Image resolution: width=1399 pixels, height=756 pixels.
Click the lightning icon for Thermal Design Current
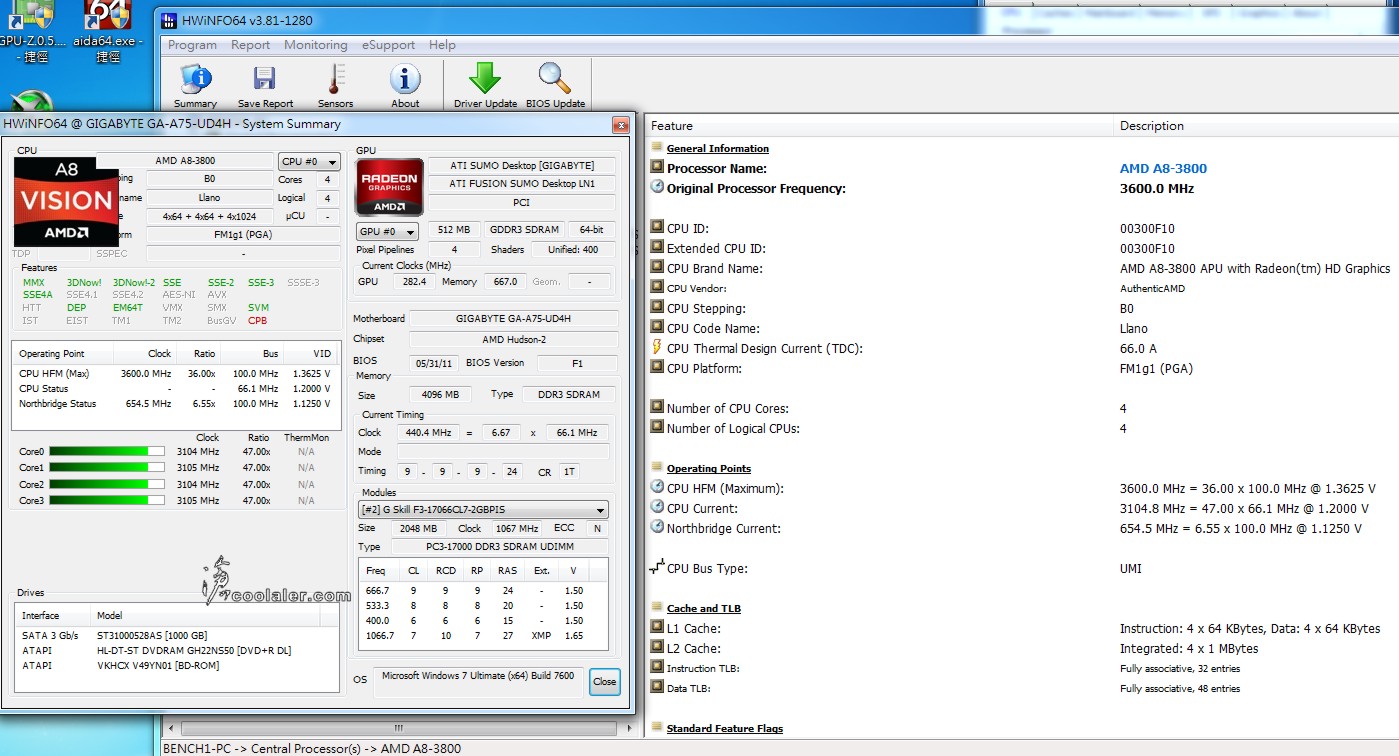(657, 347)
